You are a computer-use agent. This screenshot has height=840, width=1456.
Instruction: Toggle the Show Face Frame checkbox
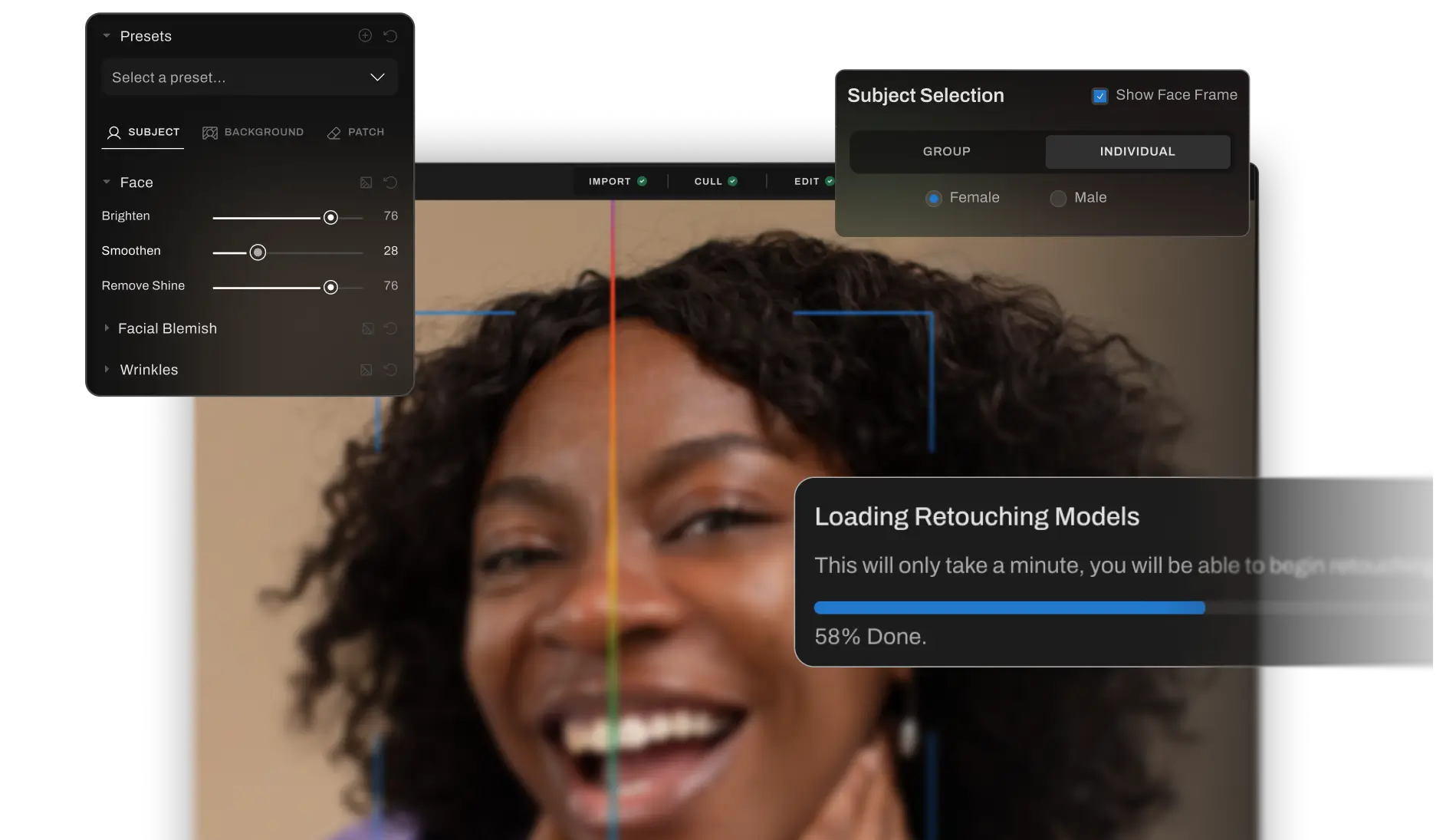(1099, 96)
